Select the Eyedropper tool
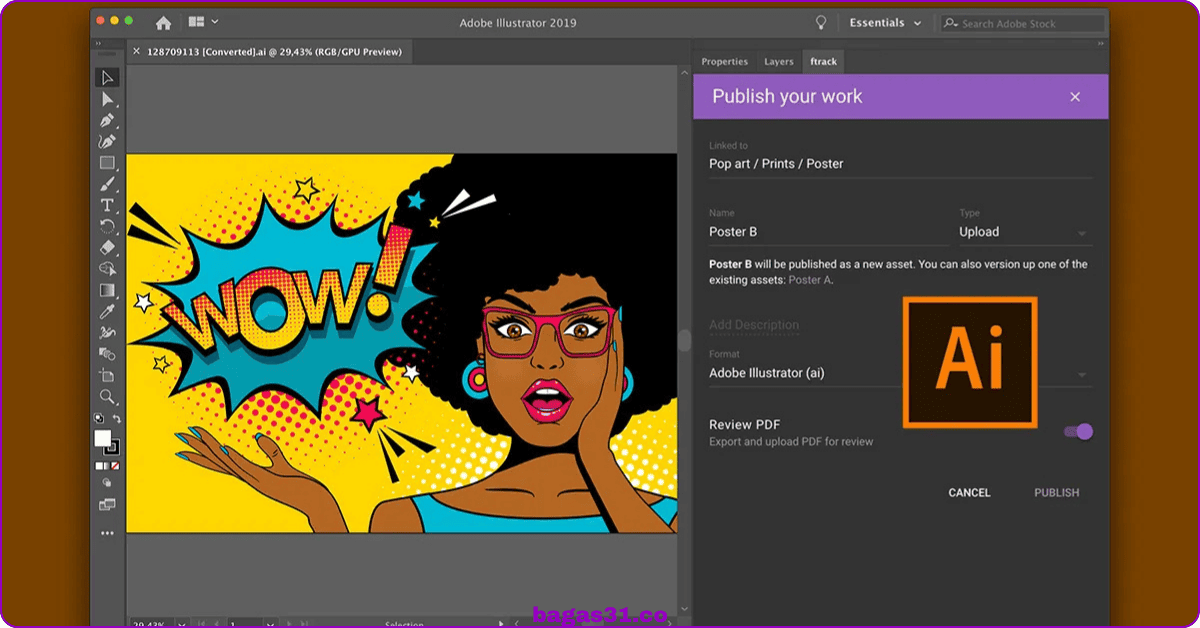This screenshot has width=1200, height=628. [107, 311]
